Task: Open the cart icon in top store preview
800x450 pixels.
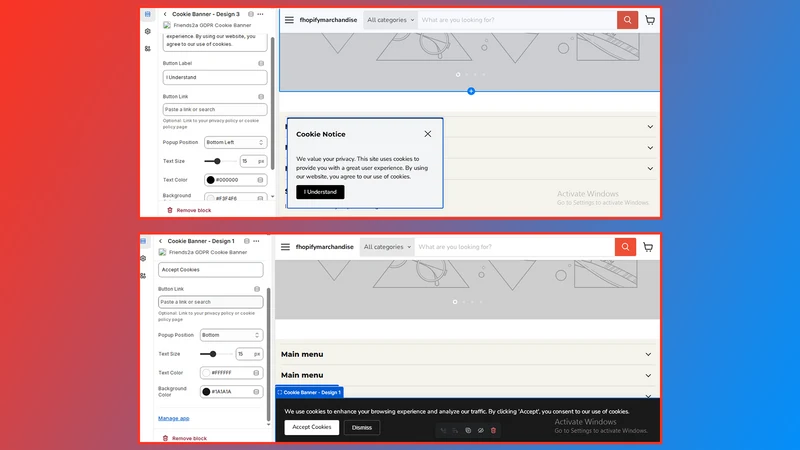Action: pos(649,20)
